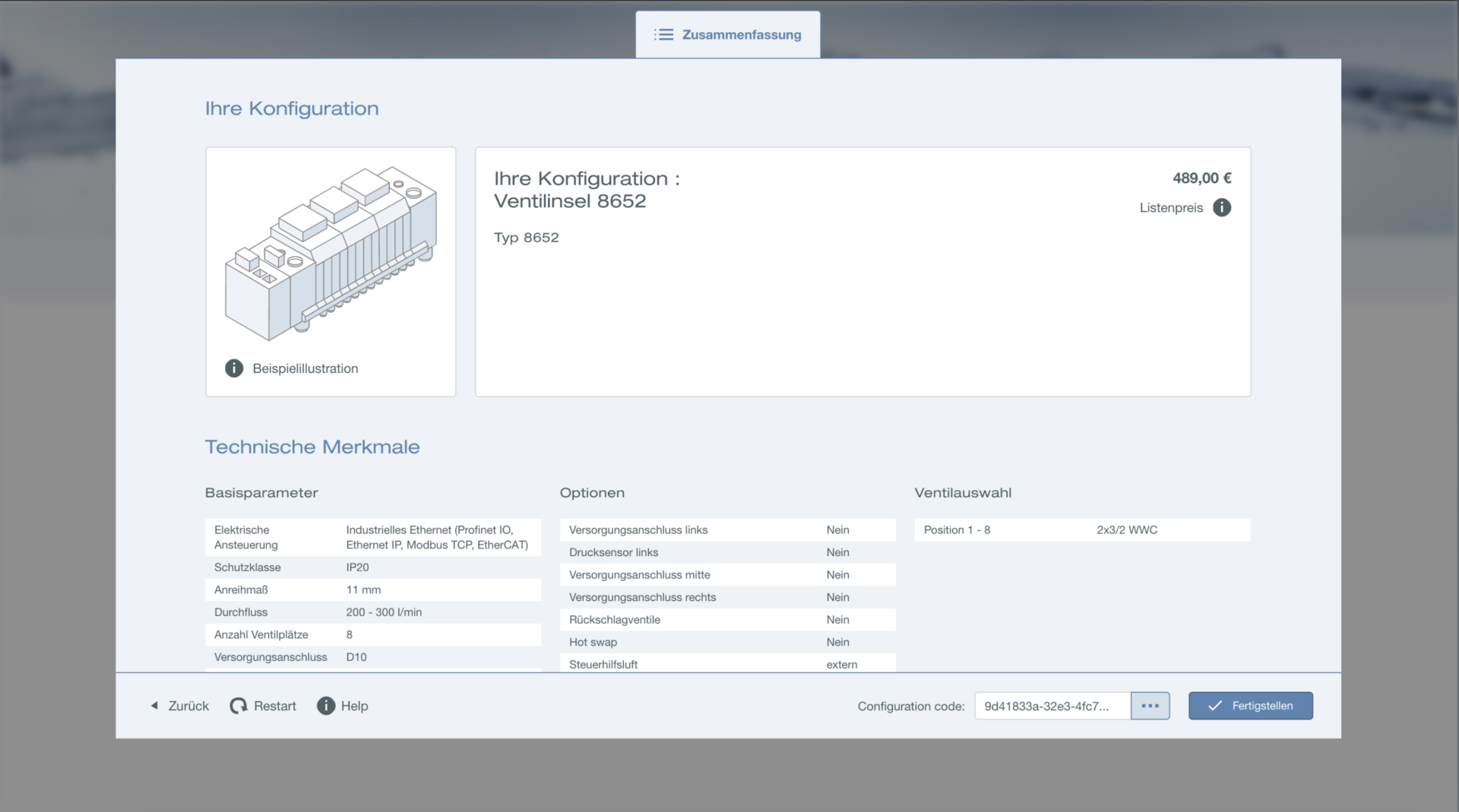Click the info icon next to Listenpreis
This screenshot has width=1459, height=812.
1221,207
